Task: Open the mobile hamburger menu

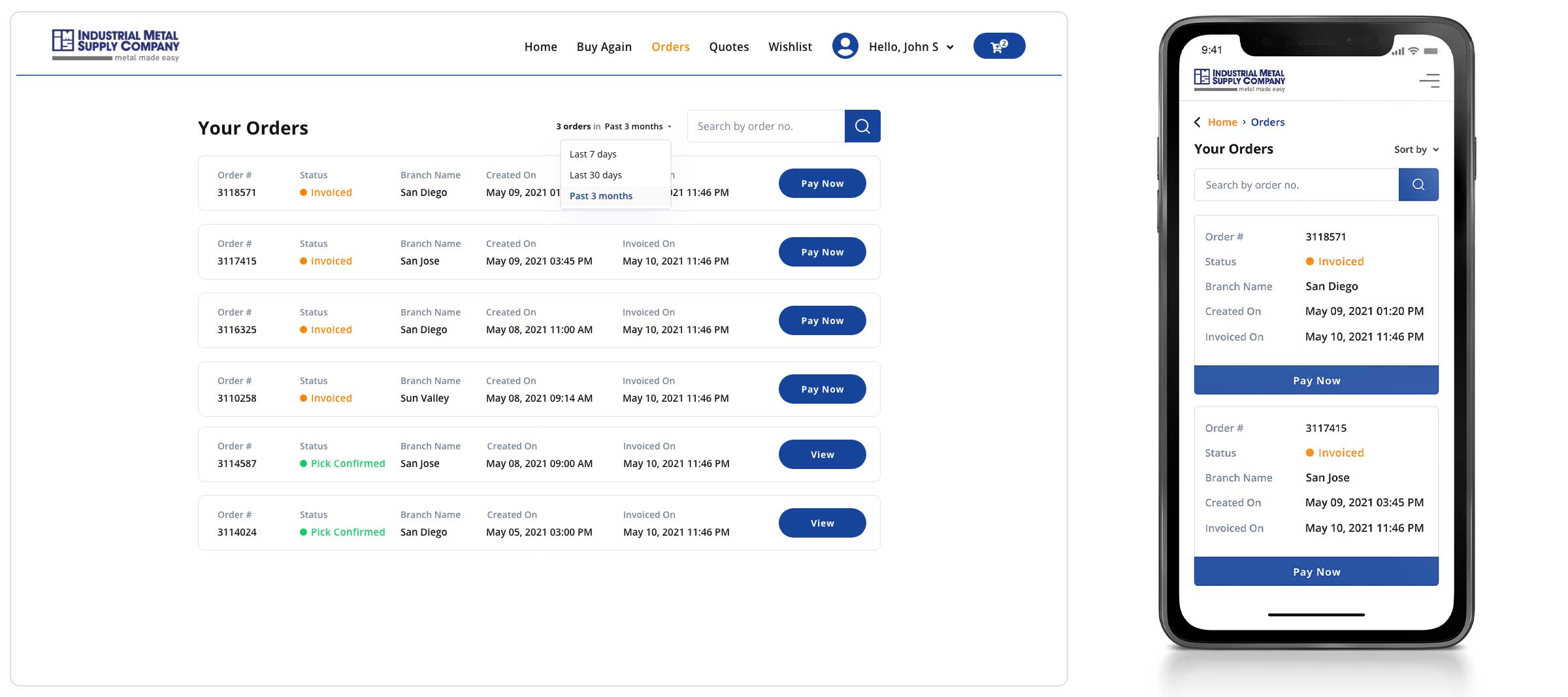Action: [1429, 80]
